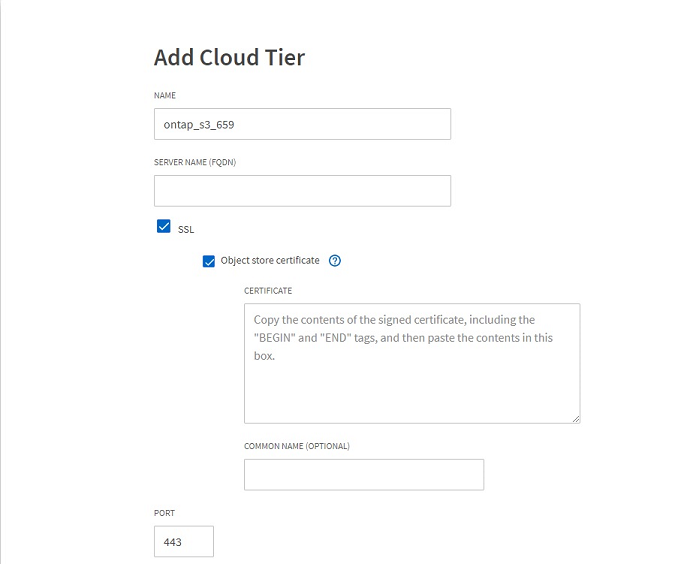
Task: Click the SSL label text
Action: coord(186,230)
